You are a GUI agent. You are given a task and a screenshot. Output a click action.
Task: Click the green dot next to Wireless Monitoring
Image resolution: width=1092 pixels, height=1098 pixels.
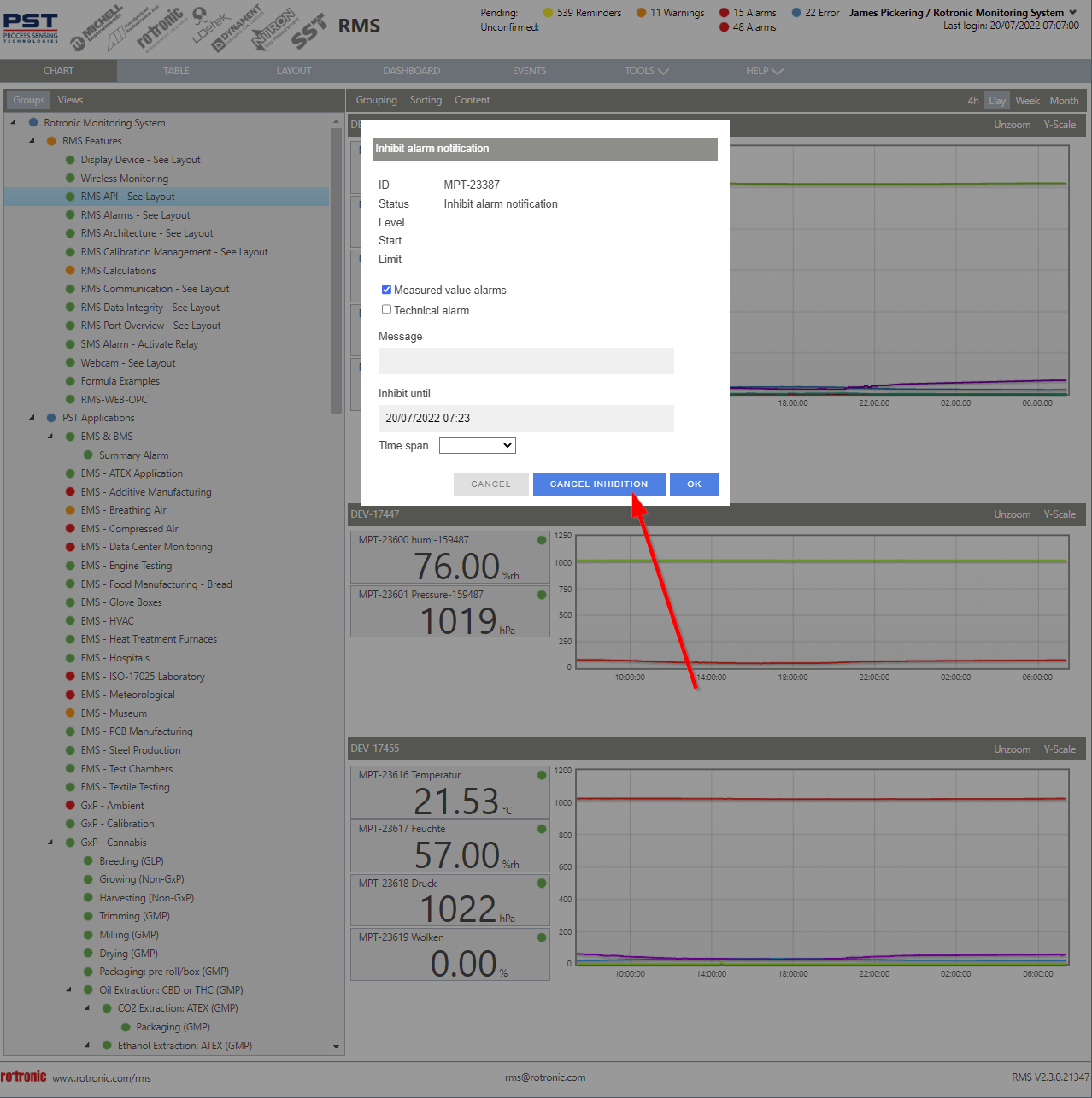pos(70,179)
